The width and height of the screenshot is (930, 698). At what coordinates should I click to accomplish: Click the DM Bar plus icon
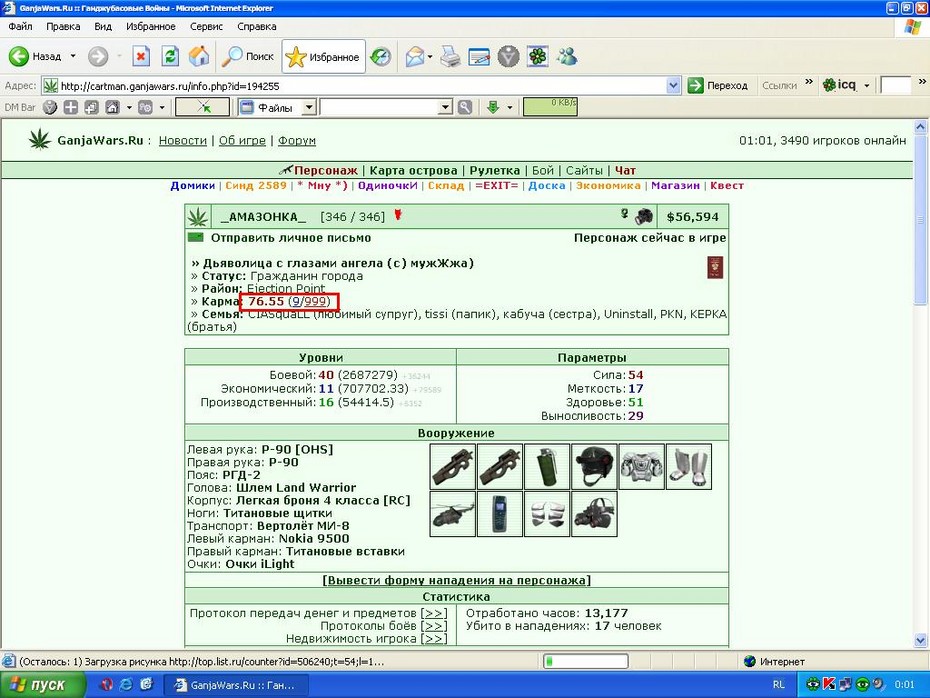tap(71, 107)
